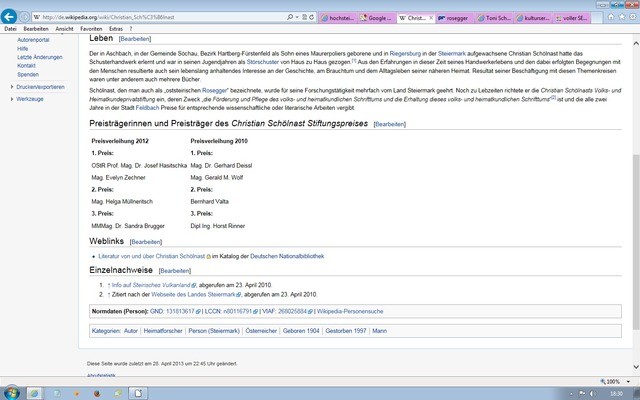Screen dimensions: 640x400
Task: Open the browser Tools gear icon
Action: click(x=633, y=17)
